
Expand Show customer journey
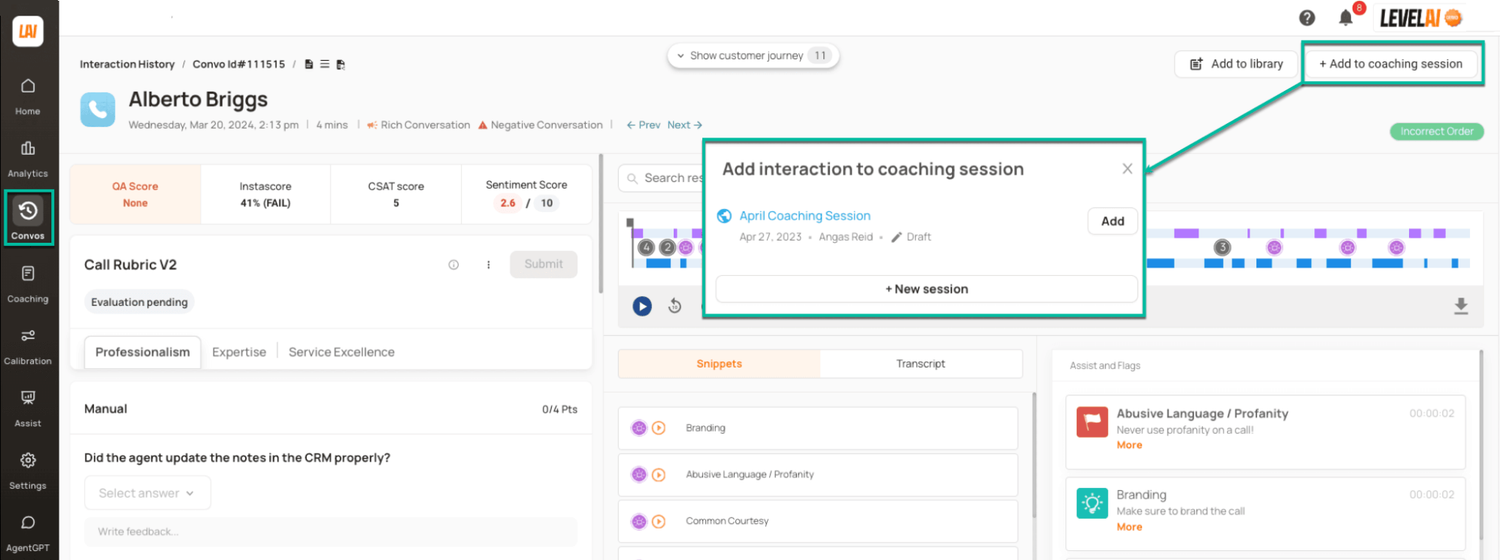(754, 56)
